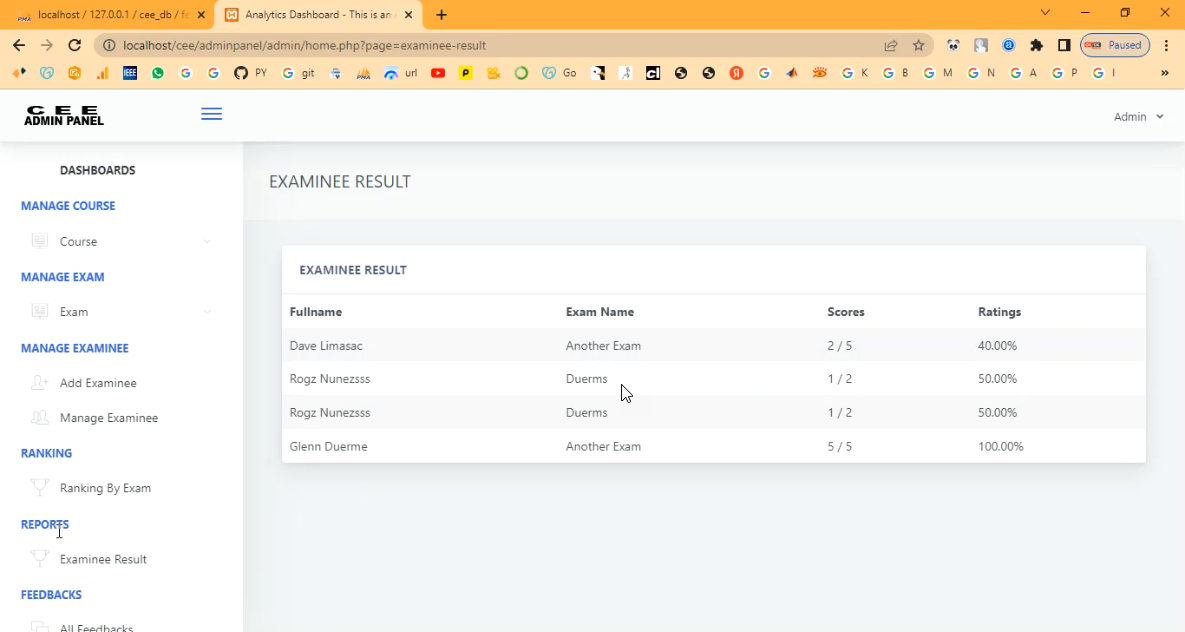The height and width of the screenshot is (632, 1185).
Task: Click the Ranking By Exam trophy icon
Action: click(x=40, y=488)
